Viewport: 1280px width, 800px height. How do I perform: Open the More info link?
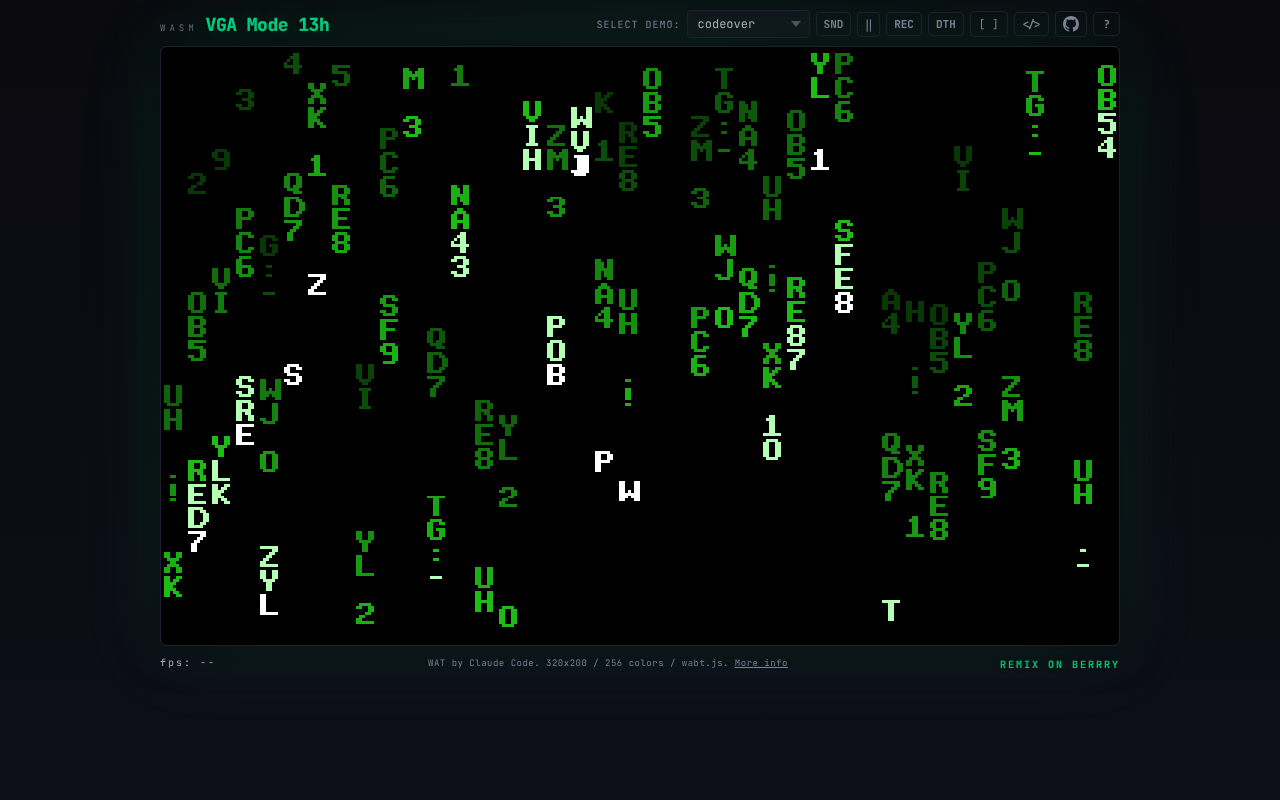[x=760, y=662]
